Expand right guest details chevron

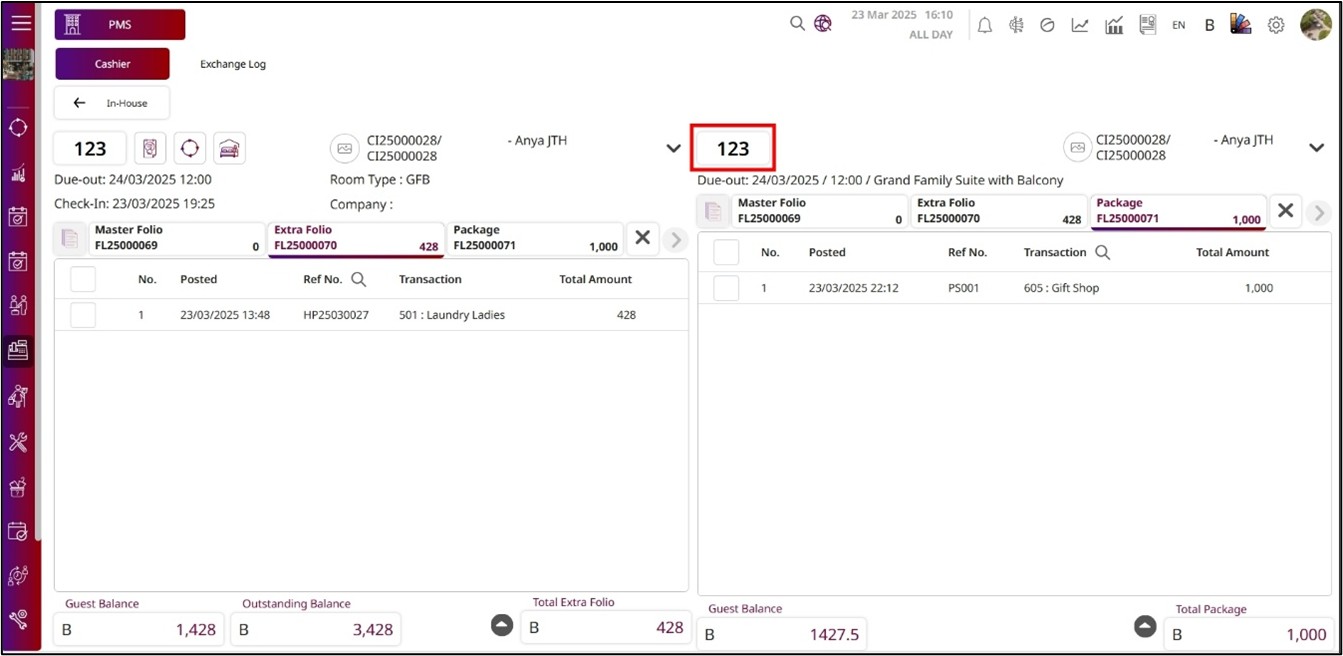pos(1316,148)
